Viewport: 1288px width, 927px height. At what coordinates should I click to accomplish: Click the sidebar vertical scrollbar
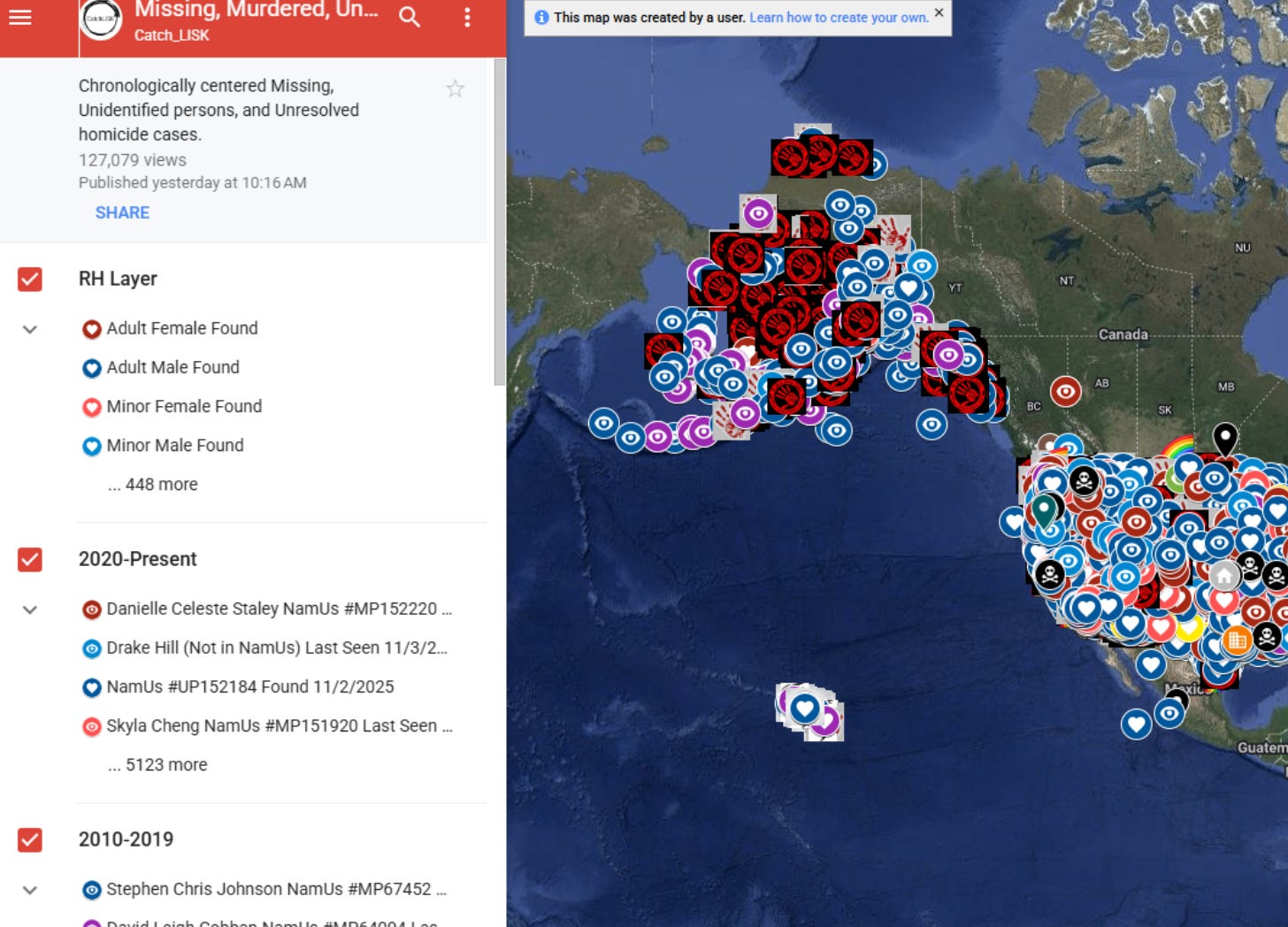coord(499,221)
